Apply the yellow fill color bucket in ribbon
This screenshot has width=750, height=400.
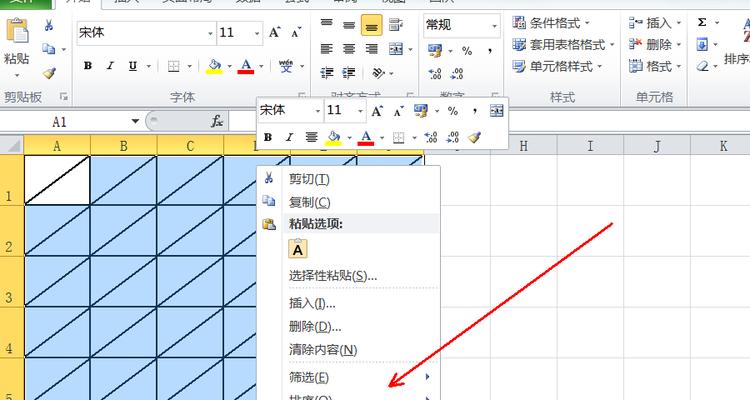point(214,66)
